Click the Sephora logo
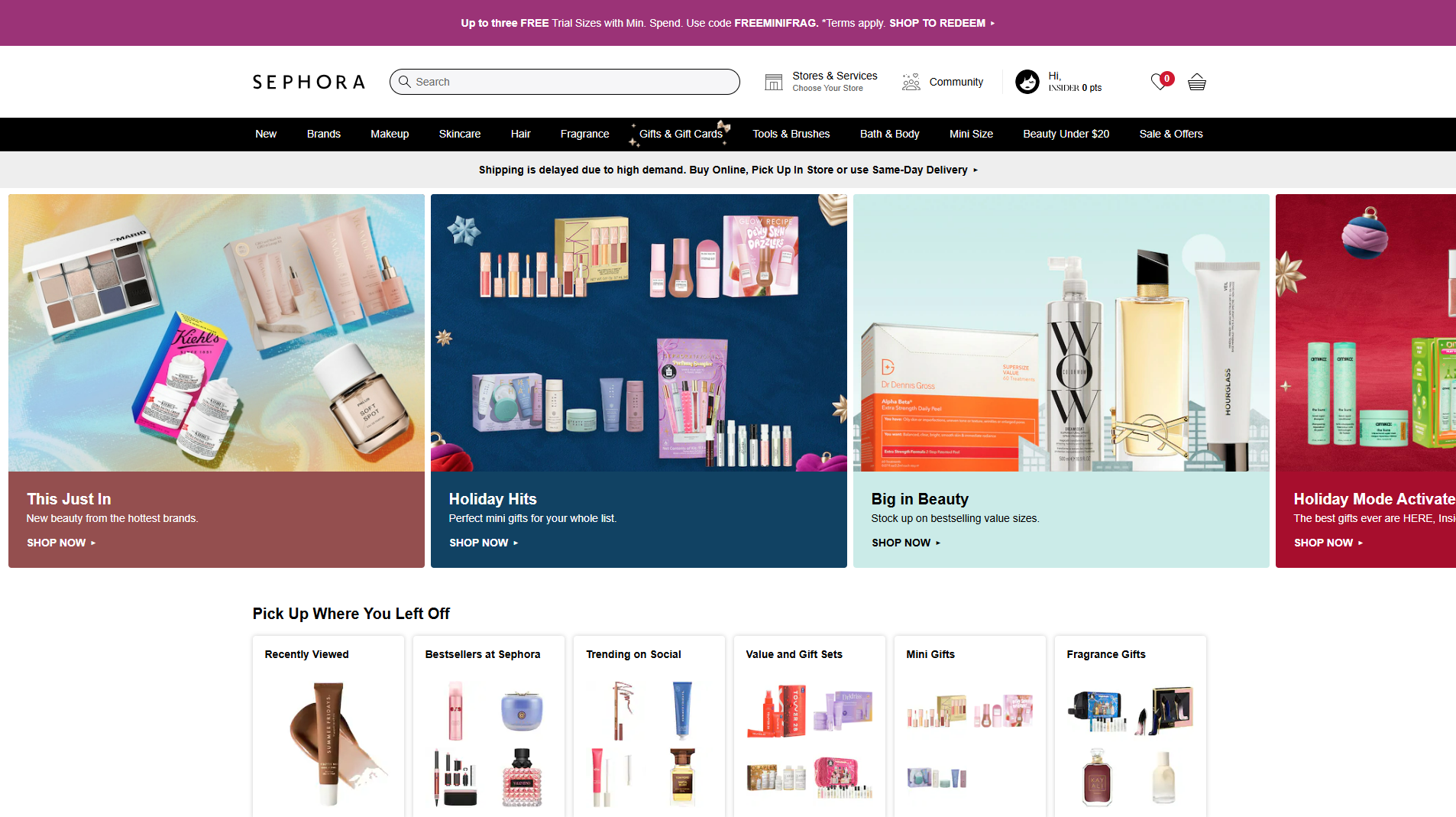Screen dimensions: 1456x817 tap(308, 82)
